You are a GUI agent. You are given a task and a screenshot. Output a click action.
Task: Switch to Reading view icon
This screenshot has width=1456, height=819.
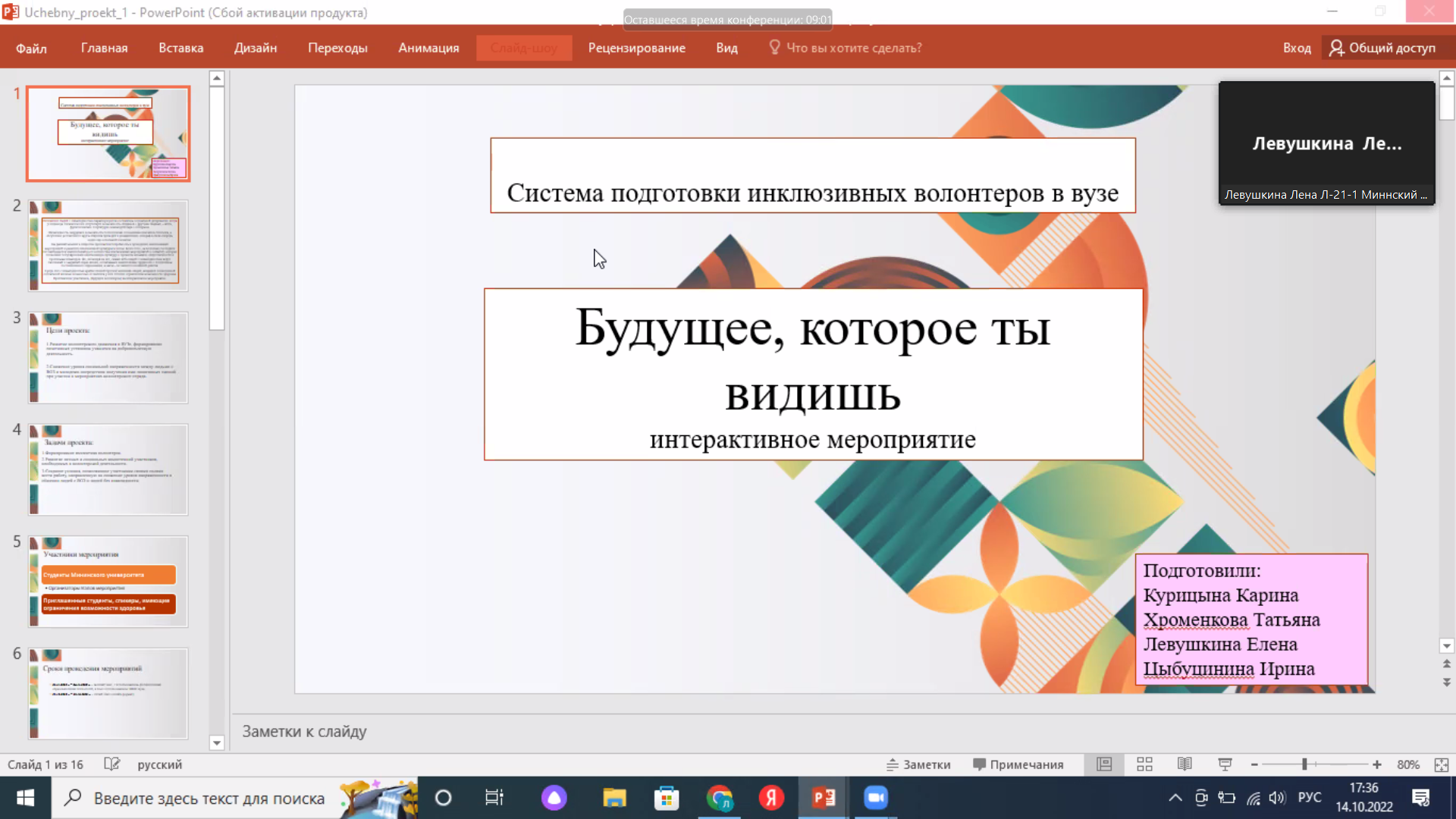[x=1185, y=764]
